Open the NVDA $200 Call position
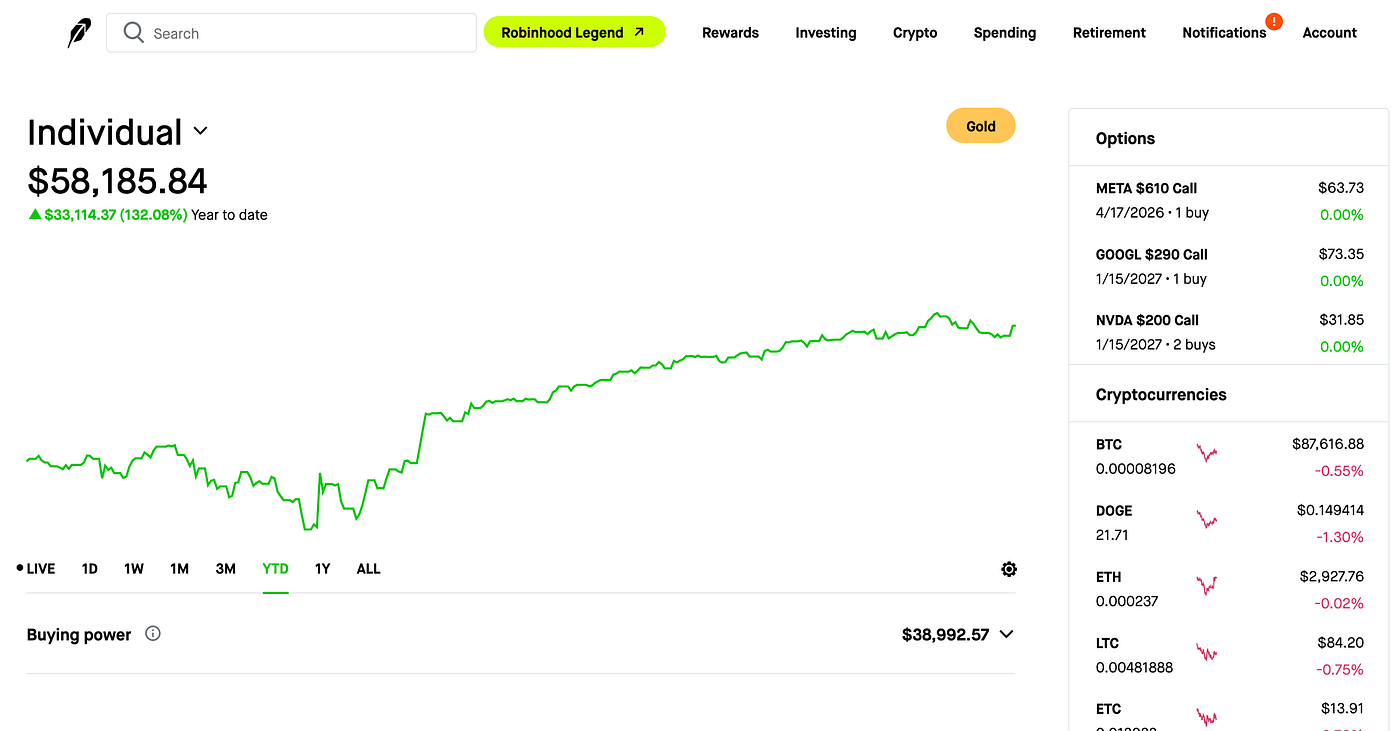 (x=1229, y=332)
